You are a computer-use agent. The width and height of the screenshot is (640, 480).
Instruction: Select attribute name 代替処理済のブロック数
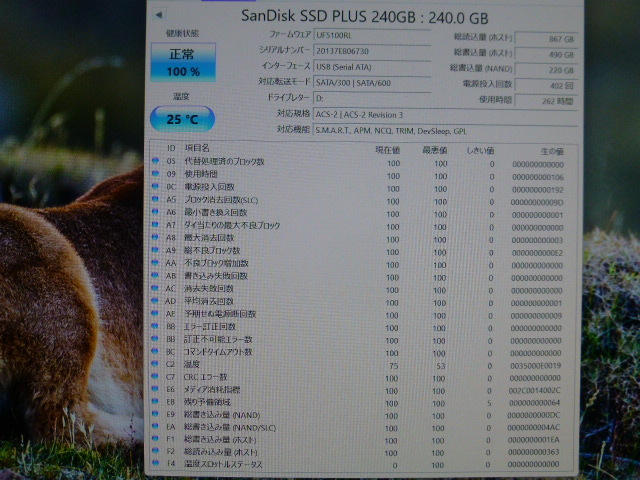click(x=224, y=162)
